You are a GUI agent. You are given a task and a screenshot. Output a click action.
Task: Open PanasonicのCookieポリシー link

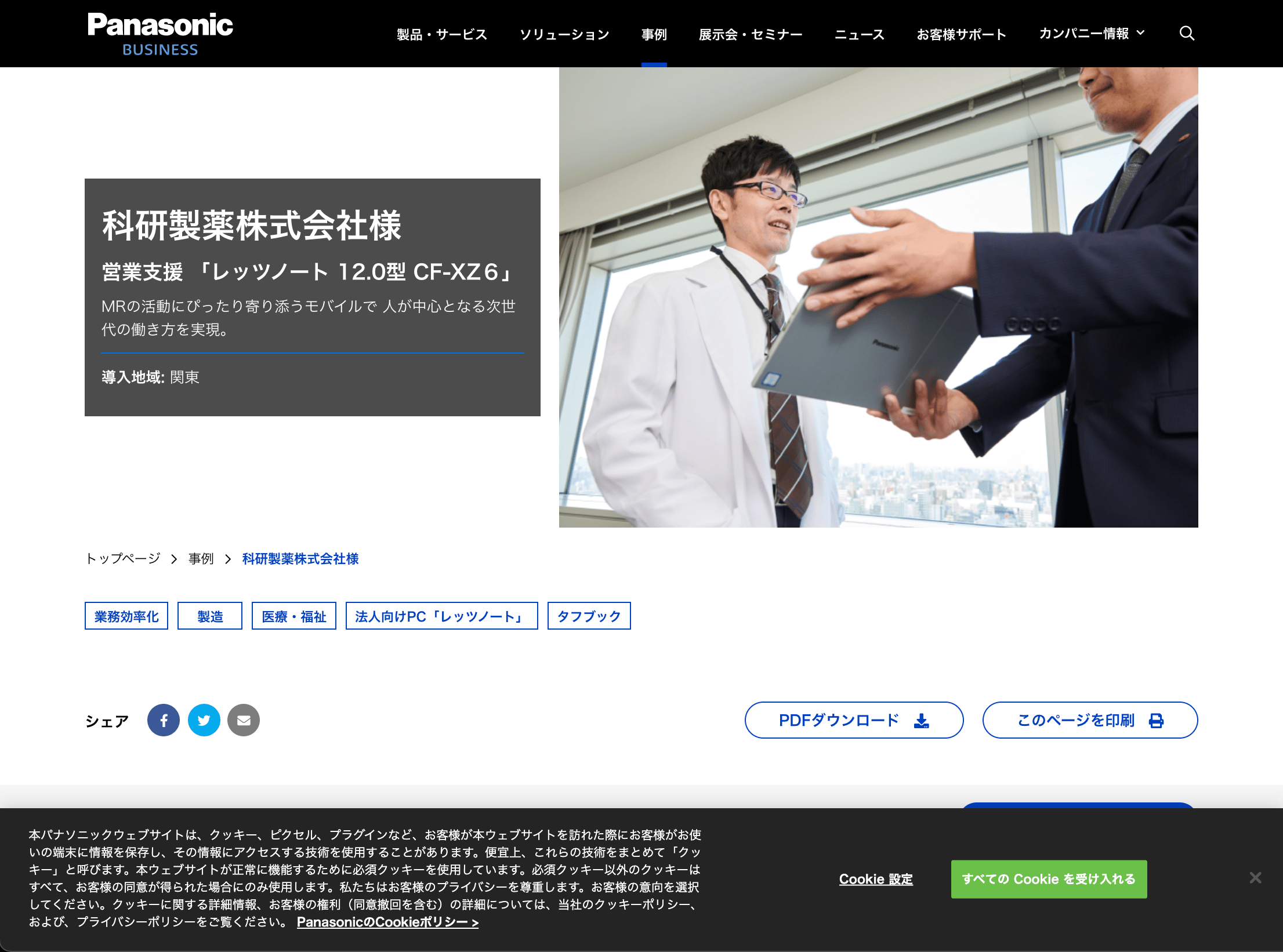[387, 922]
